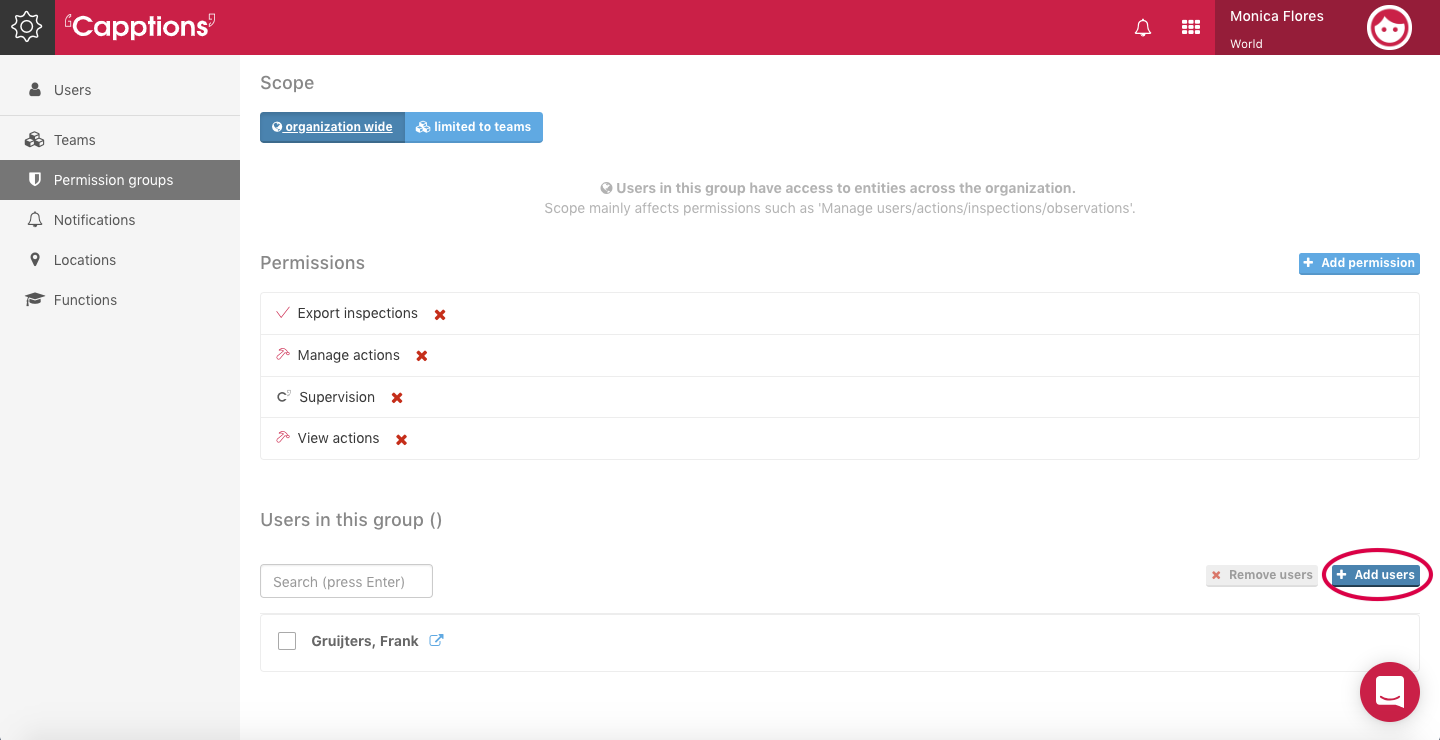This screenshot has height=740, width=1440.
Task: Open Notifications in sidebar
Action: [x=120, y=220]
